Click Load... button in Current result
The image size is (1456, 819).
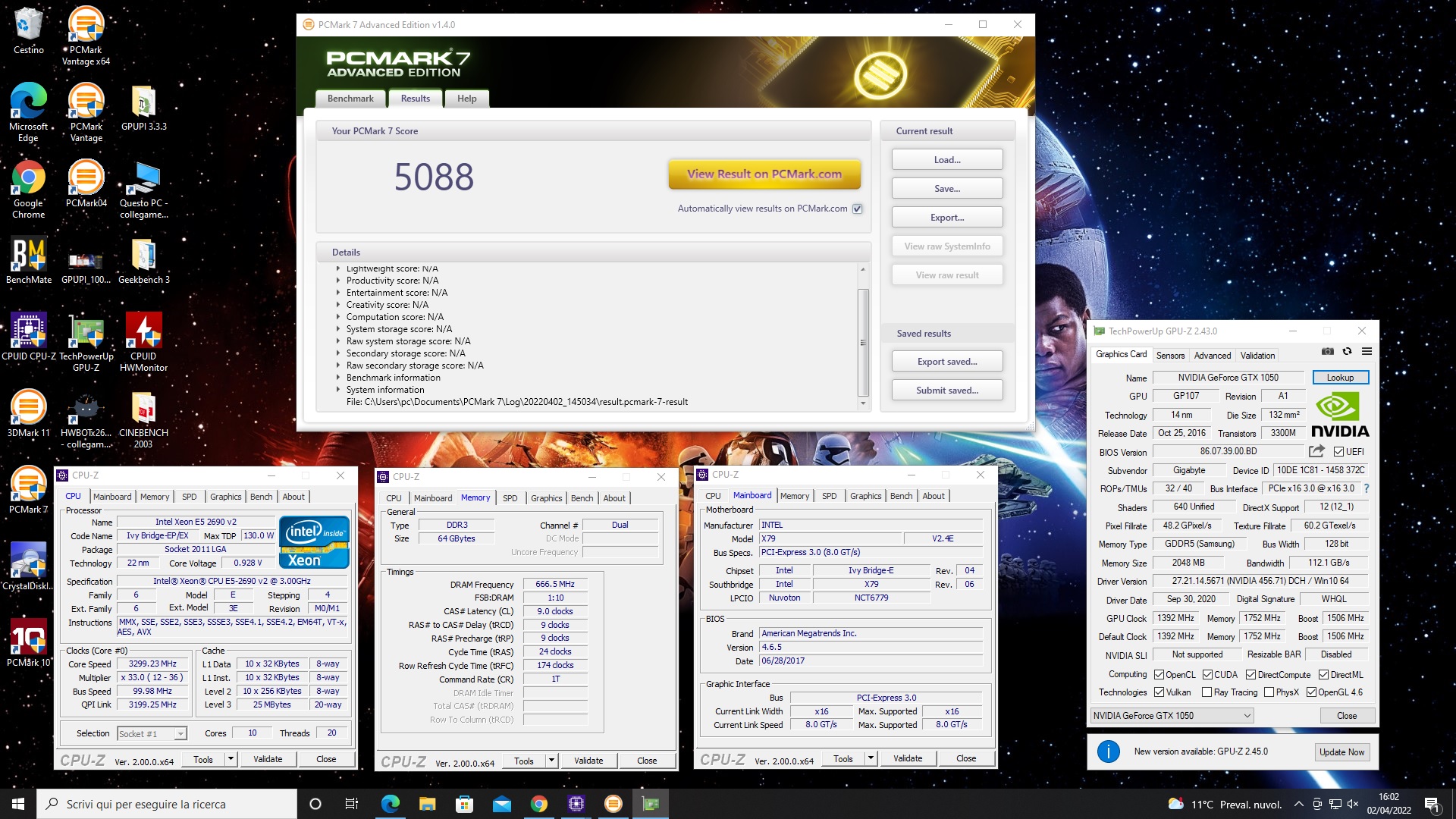947,160
